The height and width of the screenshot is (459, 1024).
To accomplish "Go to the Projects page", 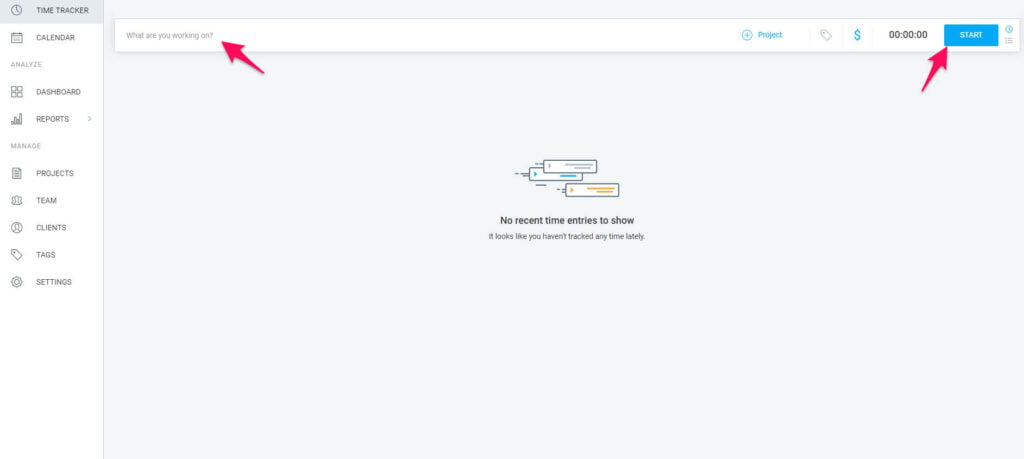I will click(x=54, y=174).
